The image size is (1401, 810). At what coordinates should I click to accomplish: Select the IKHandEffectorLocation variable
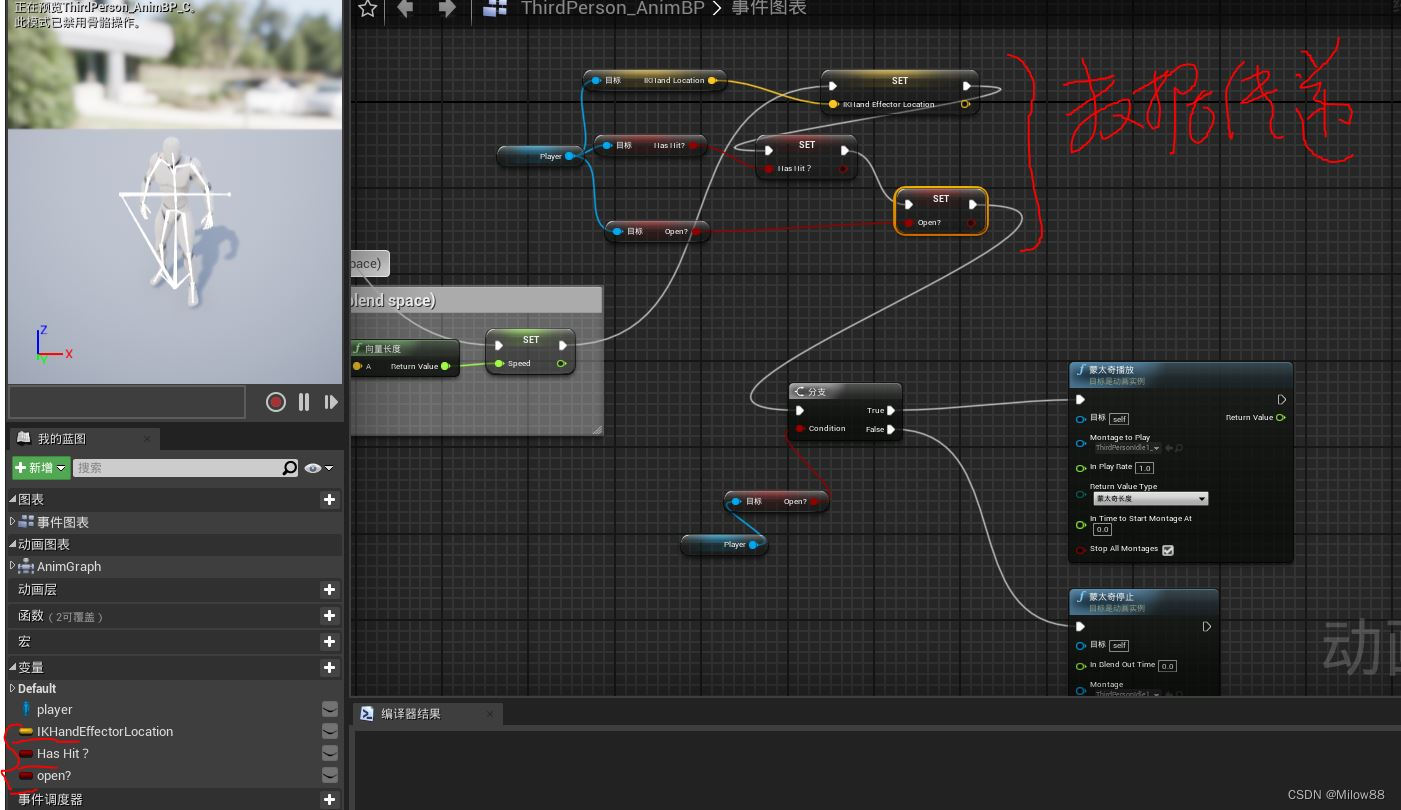[105, 732]
